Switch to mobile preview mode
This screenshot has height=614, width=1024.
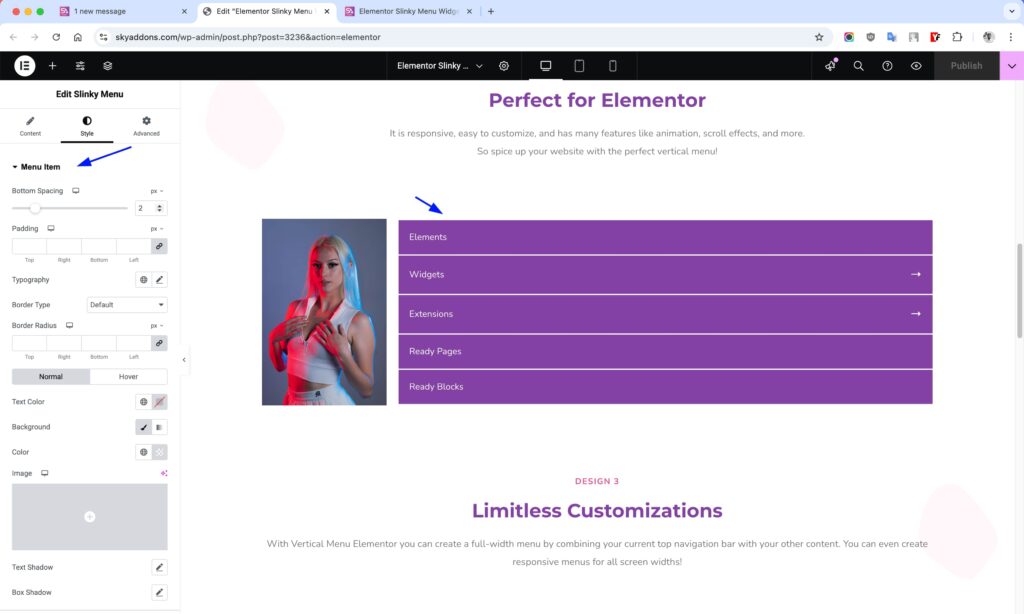pos(612,65)
